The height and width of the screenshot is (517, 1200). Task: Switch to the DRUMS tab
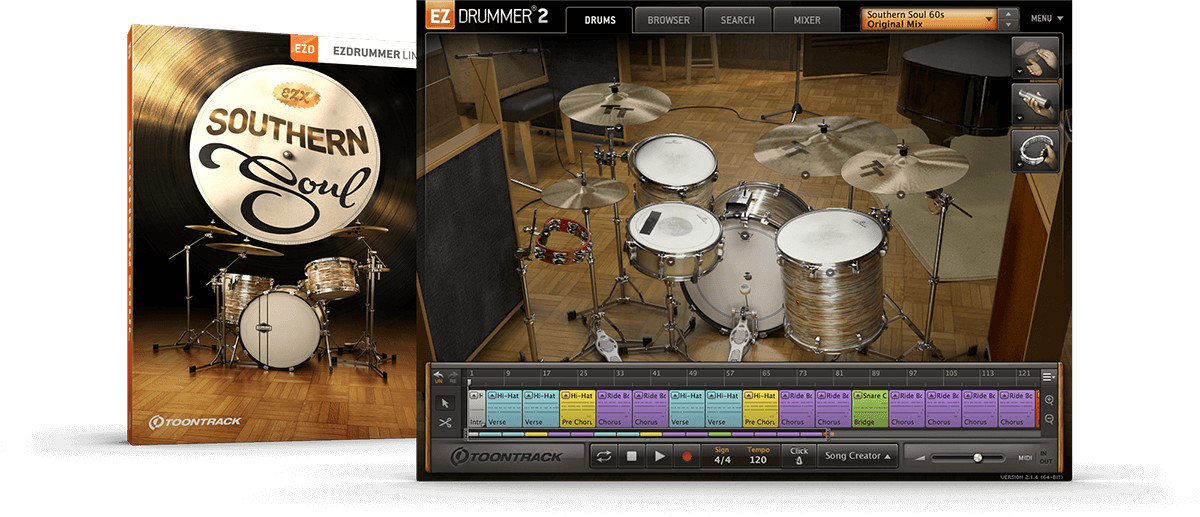coord(599,20)
